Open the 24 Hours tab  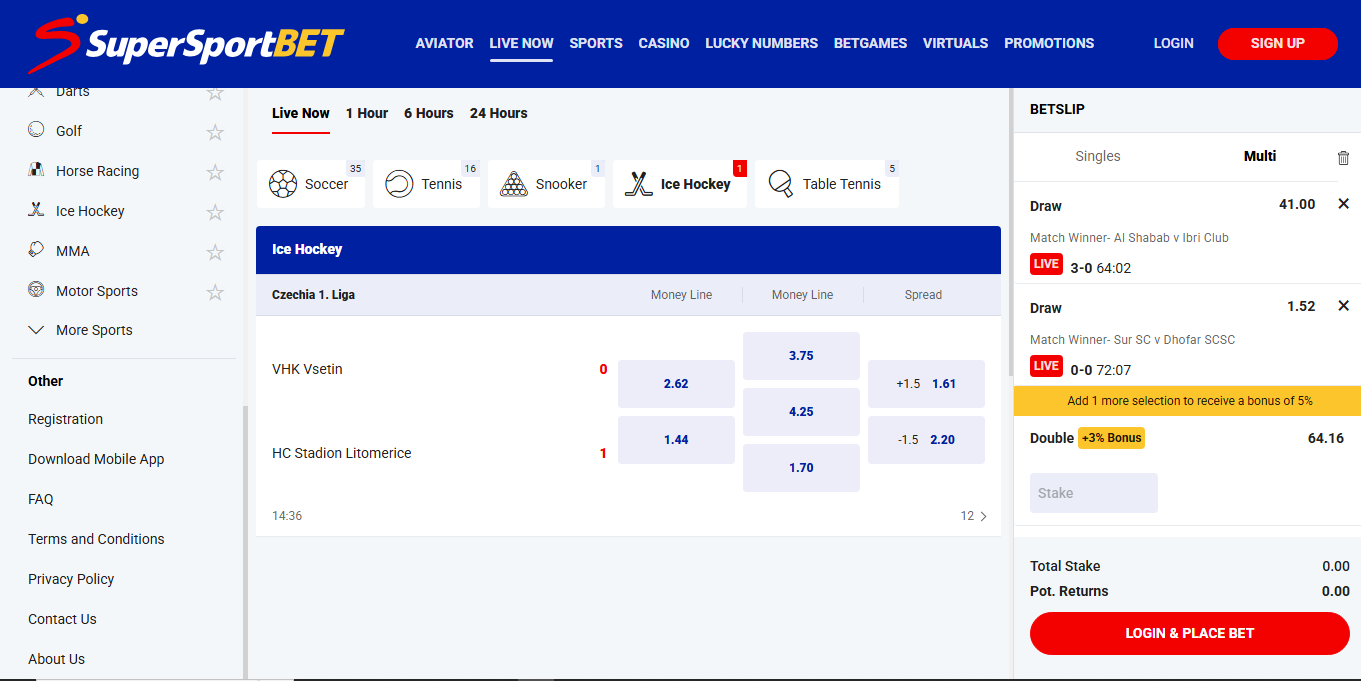pos(498,113)
